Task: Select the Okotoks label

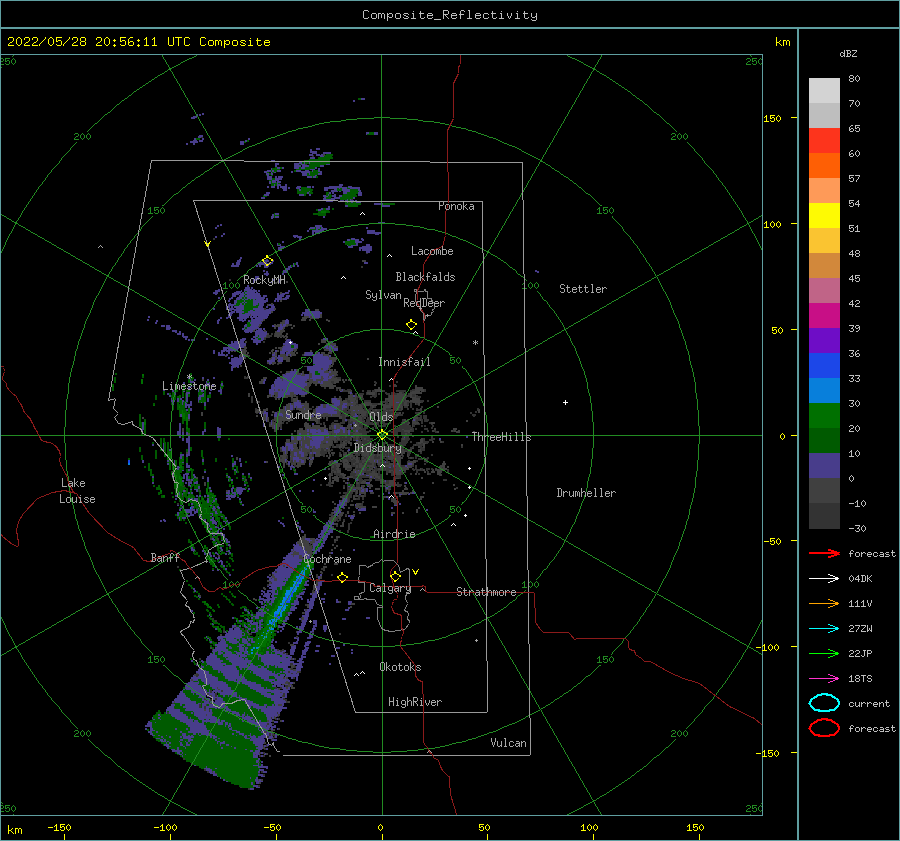Action: pyautogui.click(x=400, y=667)
